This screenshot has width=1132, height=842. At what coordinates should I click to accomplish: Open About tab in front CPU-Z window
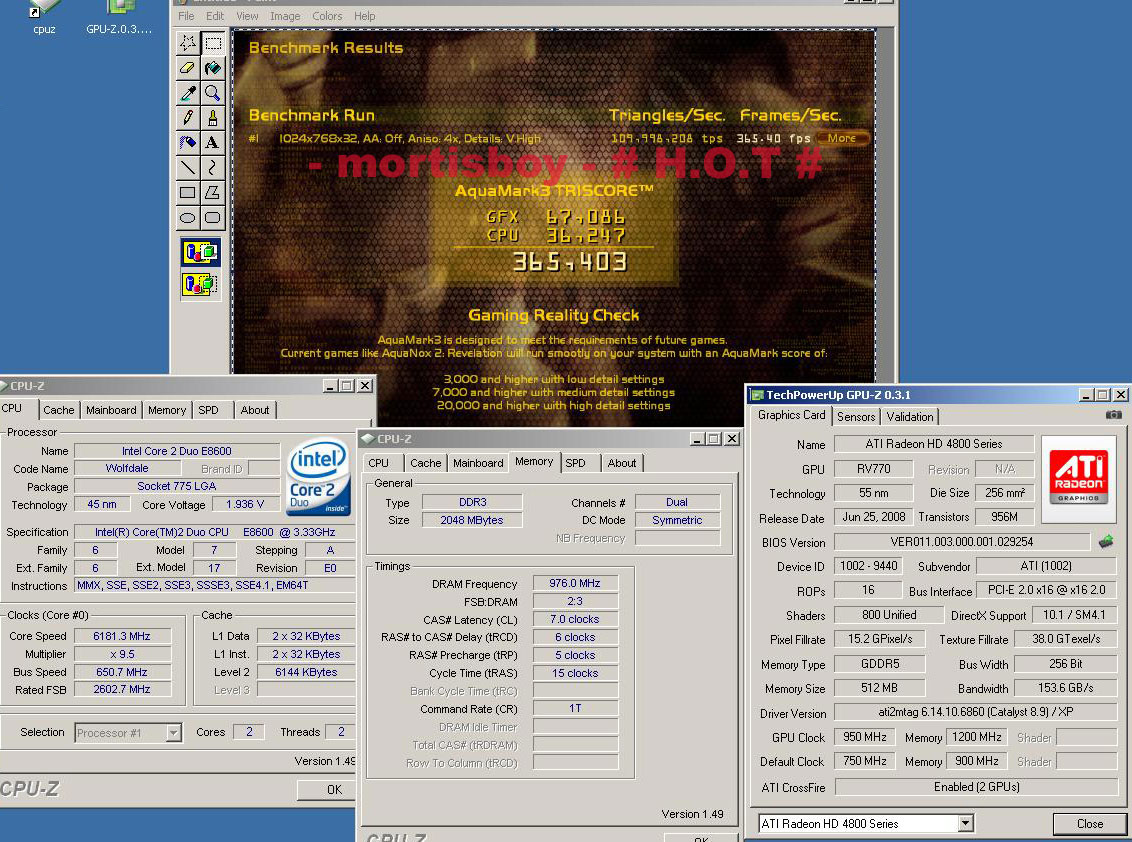(x=622, y=464)
